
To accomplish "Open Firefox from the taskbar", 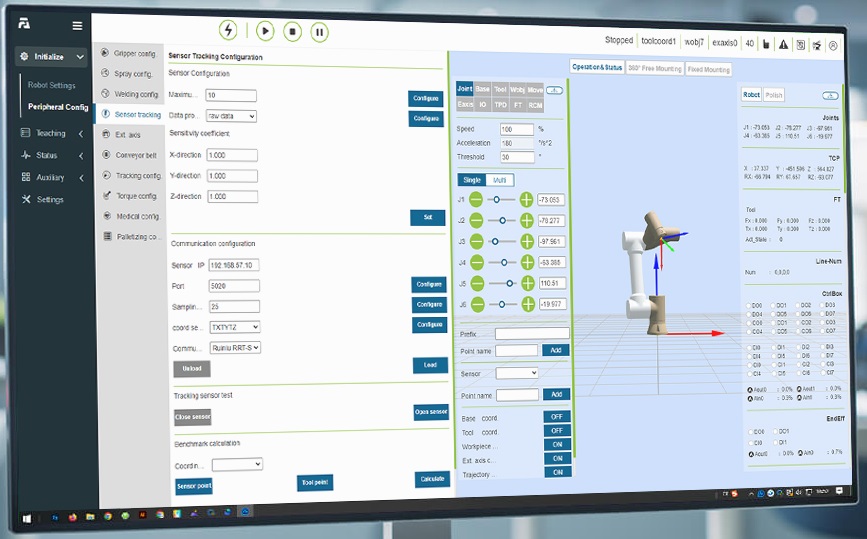I will click(x=72, y=517).
